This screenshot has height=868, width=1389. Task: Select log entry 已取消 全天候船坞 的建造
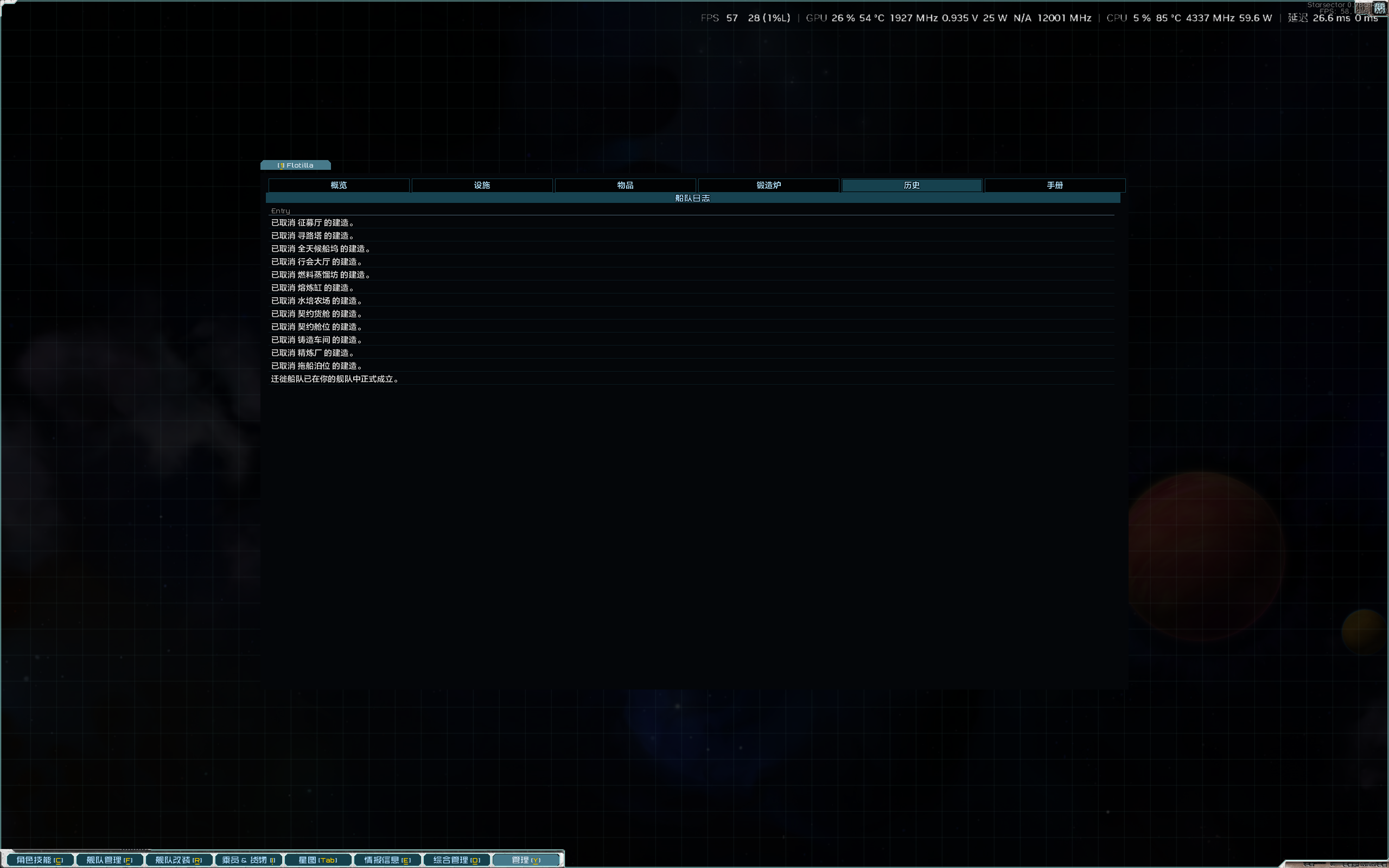click(693, 248)
